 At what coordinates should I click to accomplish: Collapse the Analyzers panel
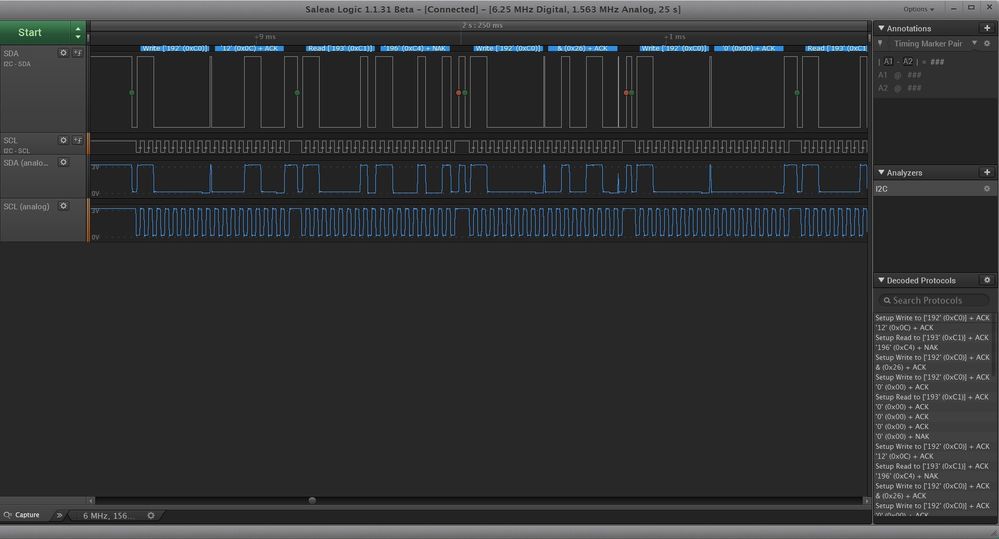[x=881, y=172]
